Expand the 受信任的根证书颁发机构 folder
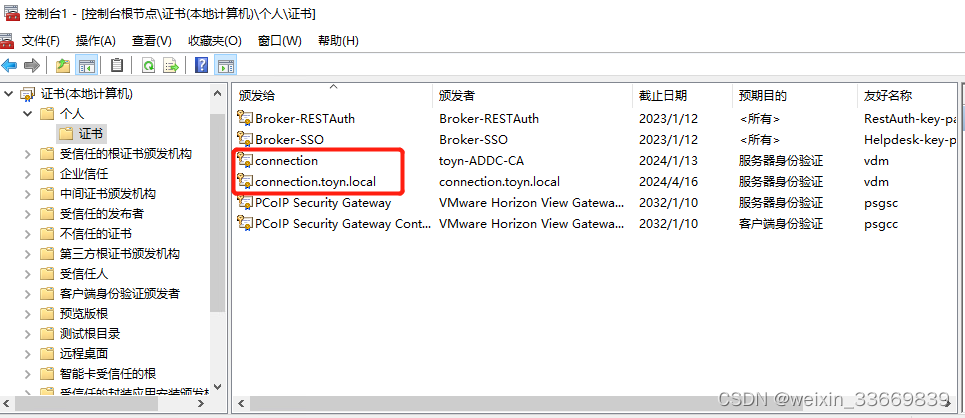Image resolution: width=965 pixels, height=418 pixels. [27, 154]
